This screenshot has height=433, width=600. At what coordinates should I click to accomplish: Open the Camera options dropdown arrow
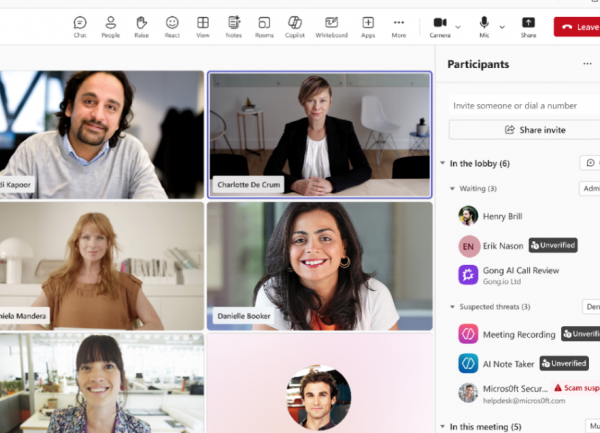(458, 27)
